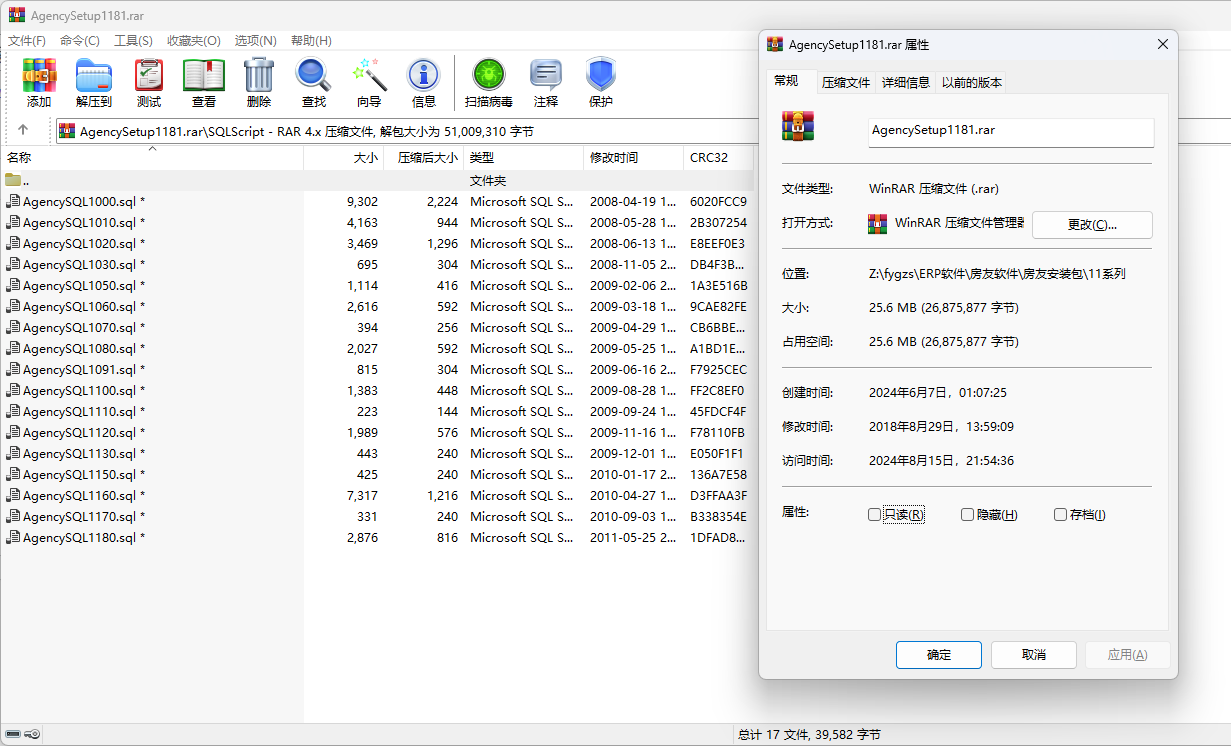
Task: Click the up-one-level arrow icon
Action: [x=23, y=130]
